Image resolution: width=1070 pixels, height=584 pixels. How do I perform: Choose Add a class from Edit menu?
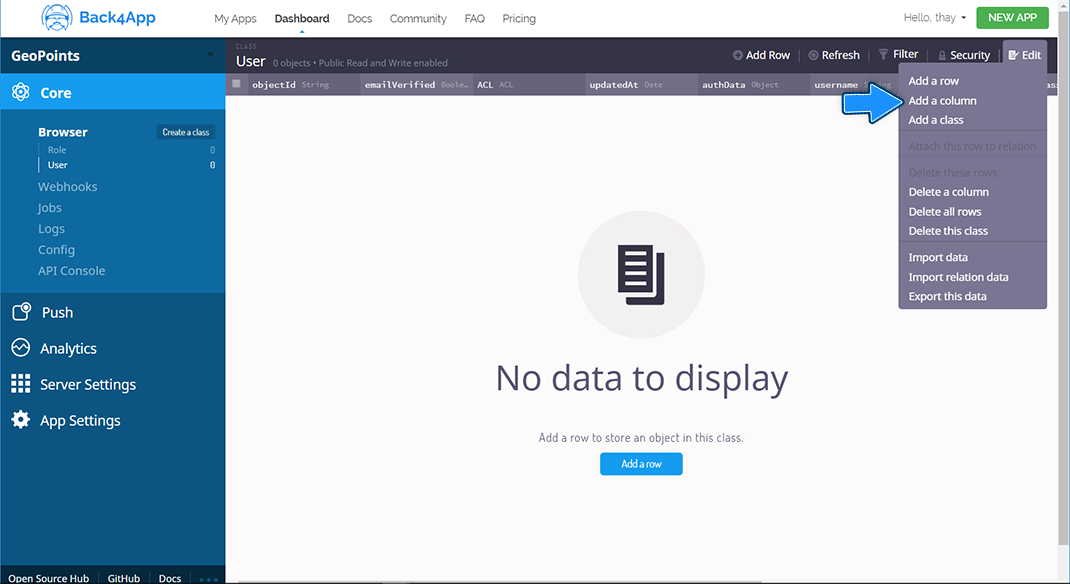point(936,120)
